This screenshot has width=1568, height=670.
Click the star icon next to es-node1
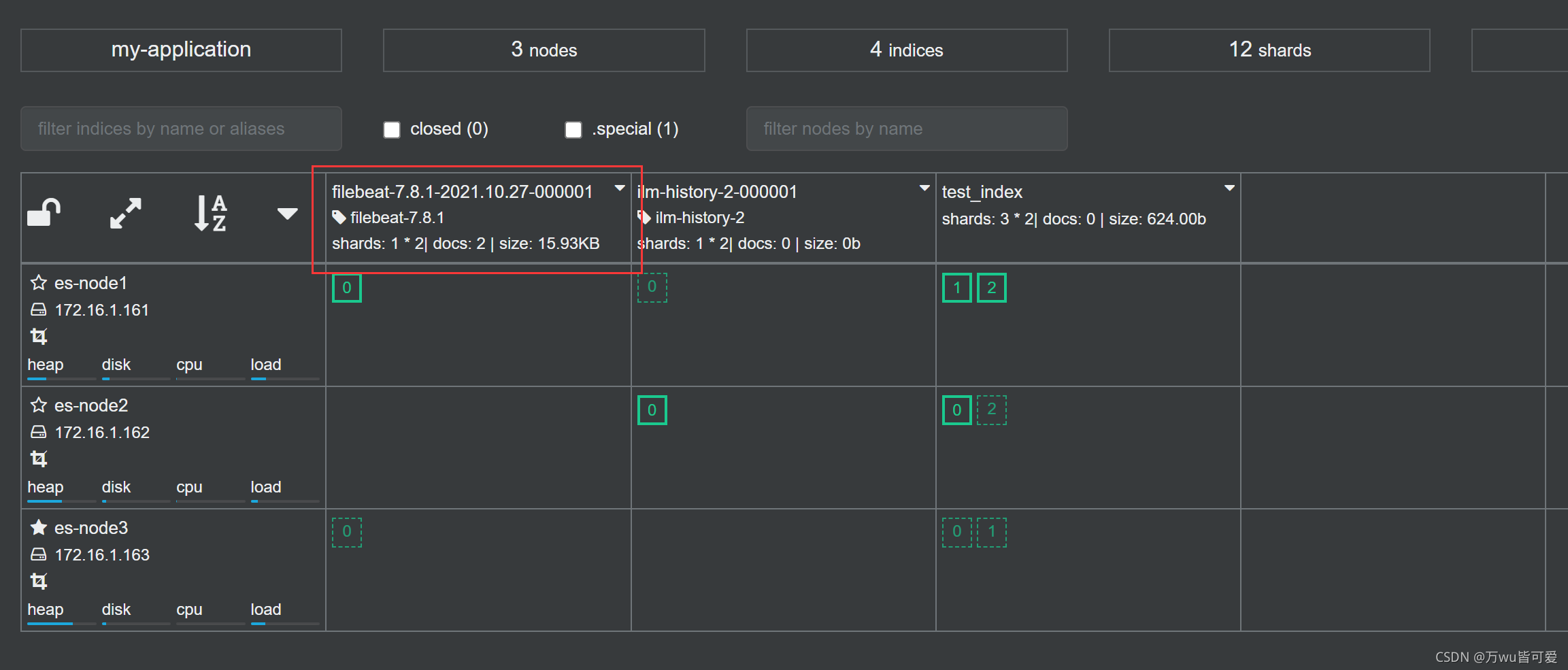point(39,282)
